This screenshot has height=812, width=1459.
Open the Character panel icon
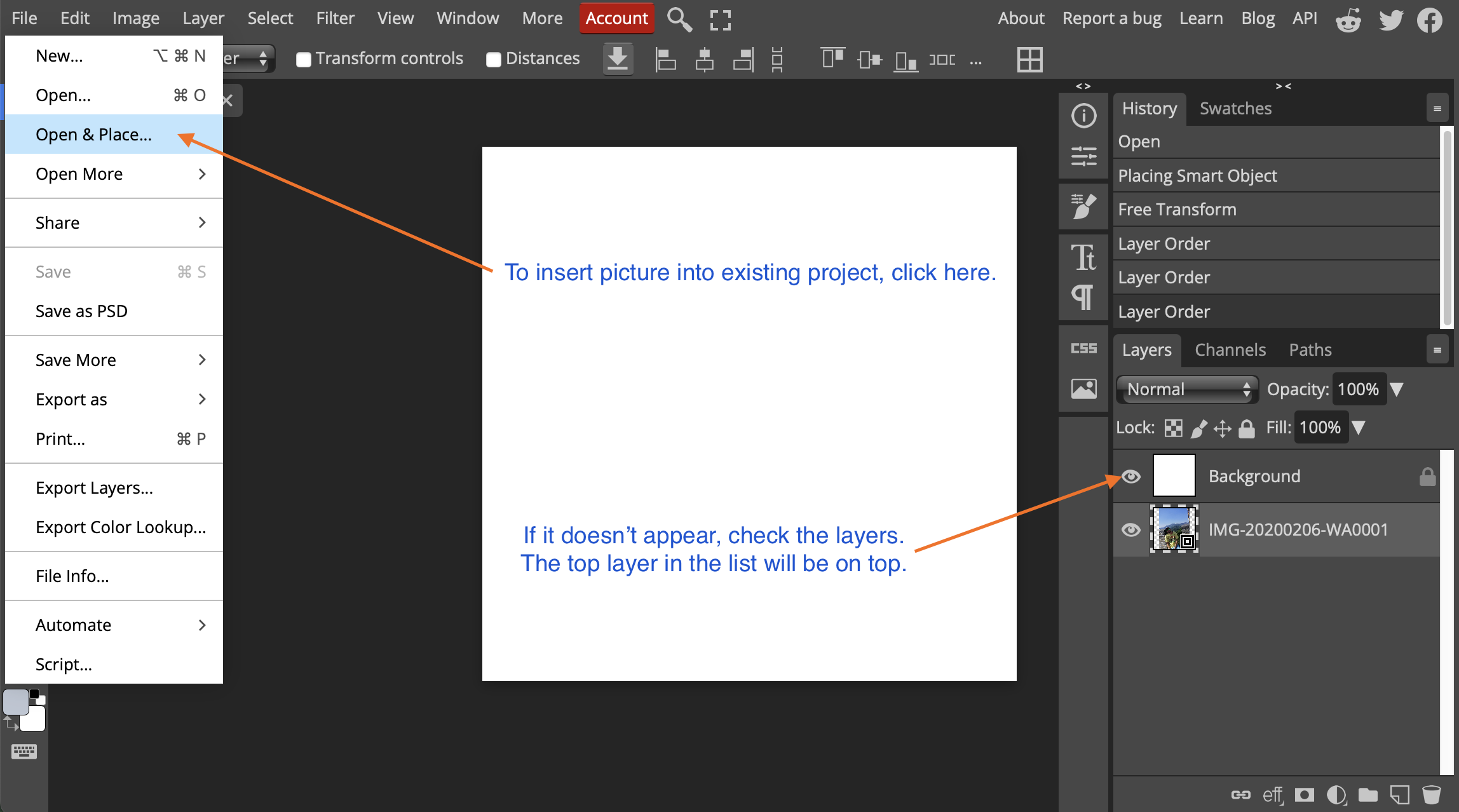[1083, 257]
